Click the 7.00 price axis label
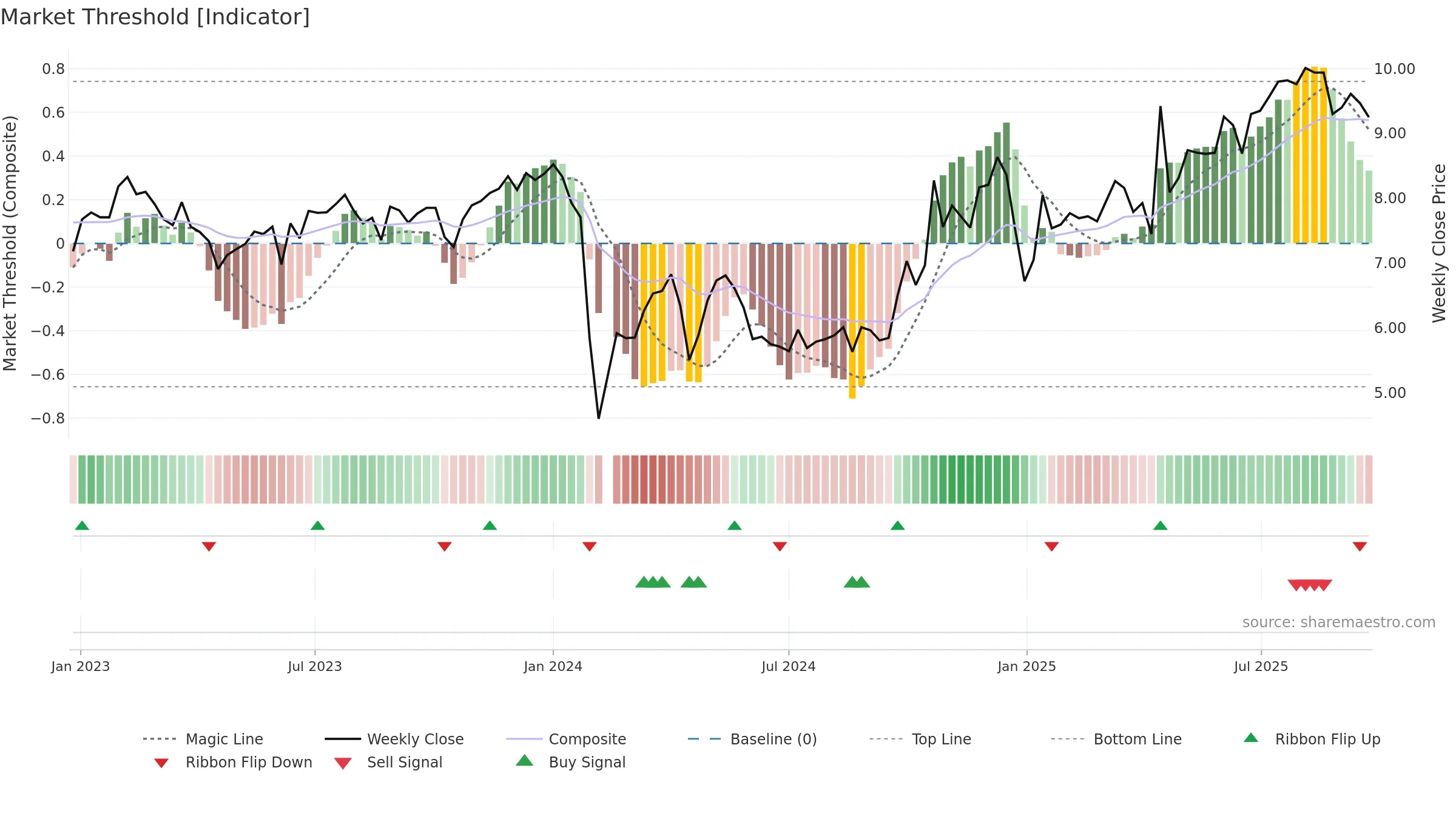 (x=1390, y=263)
